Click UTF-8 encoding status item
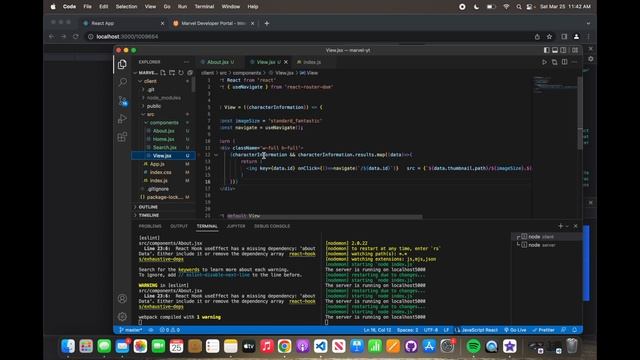The width and height of the screenshot is (640, 360). (431, 330)
